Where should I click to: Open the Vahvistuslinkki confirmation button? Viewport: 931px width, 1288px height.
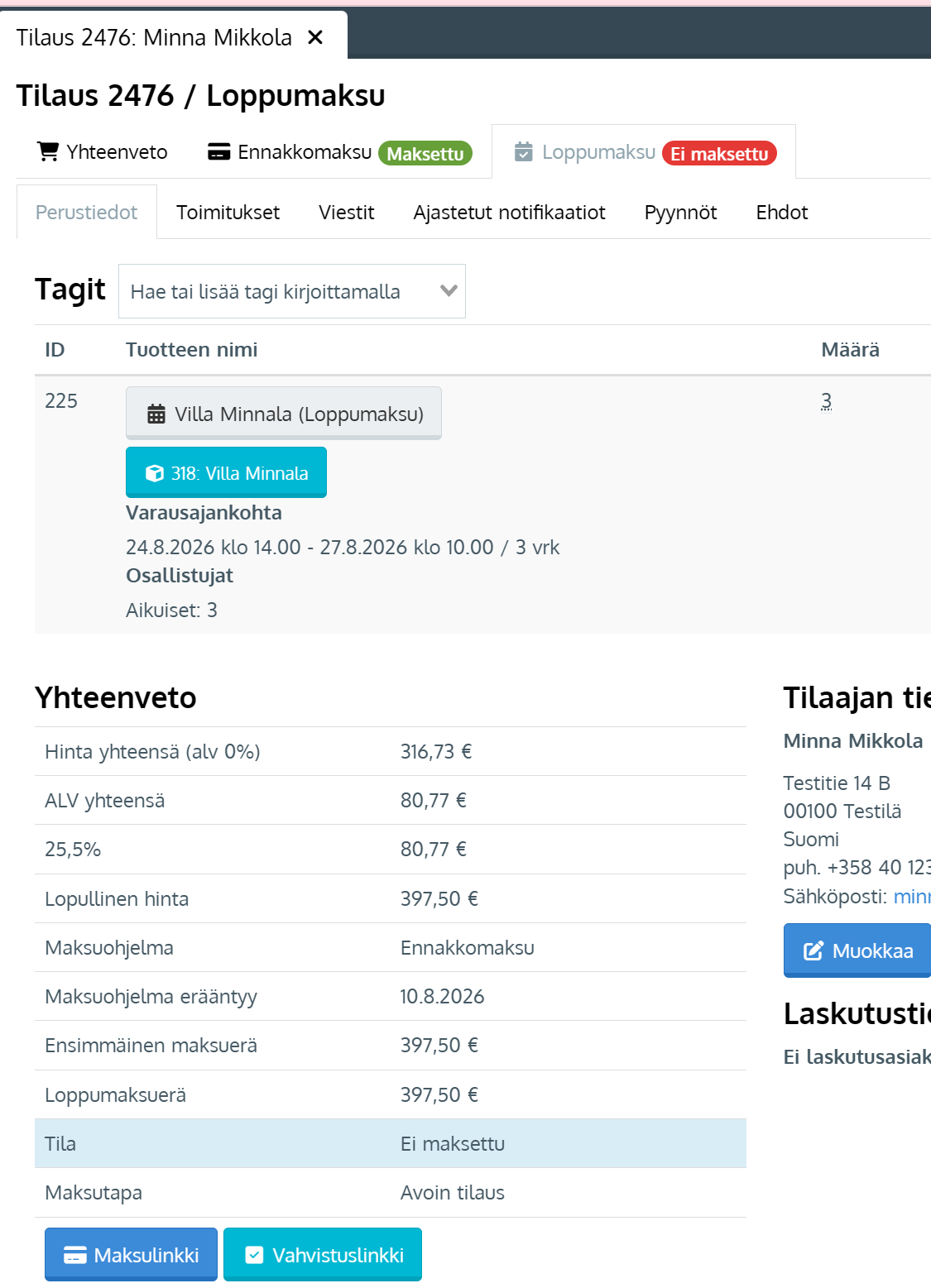(x=323, y=1254)
